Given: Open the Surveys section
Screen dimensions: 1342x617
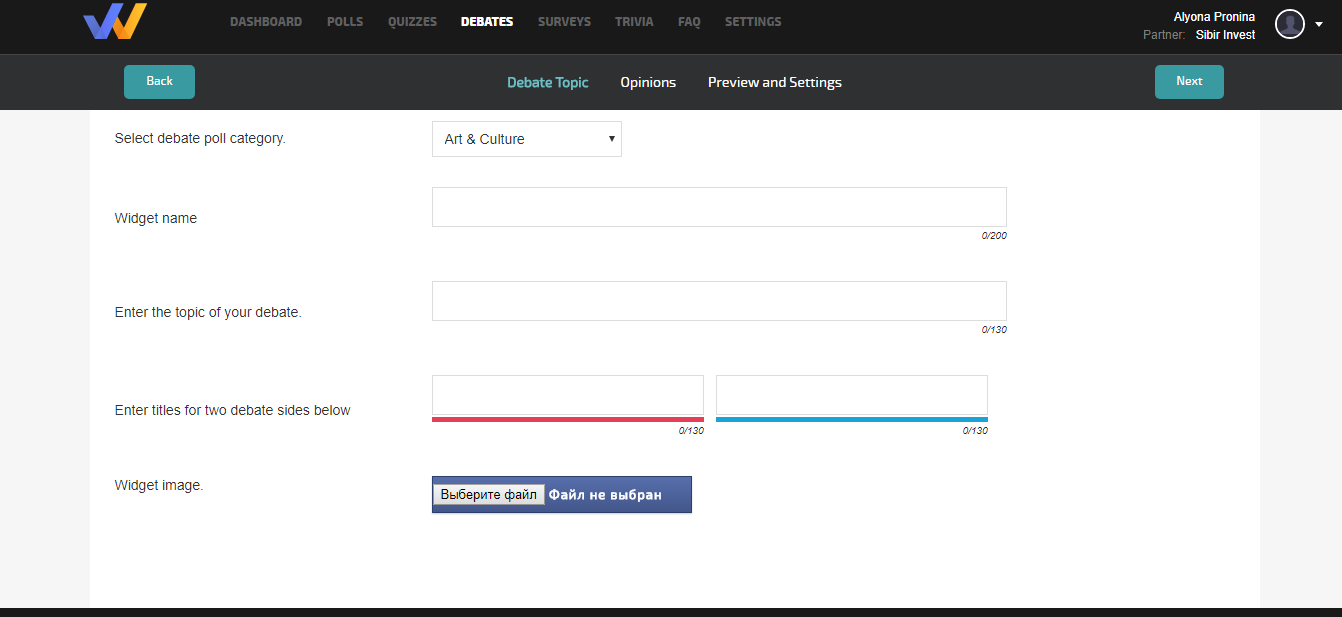Looking at the screenshot, I should [564, 22].
